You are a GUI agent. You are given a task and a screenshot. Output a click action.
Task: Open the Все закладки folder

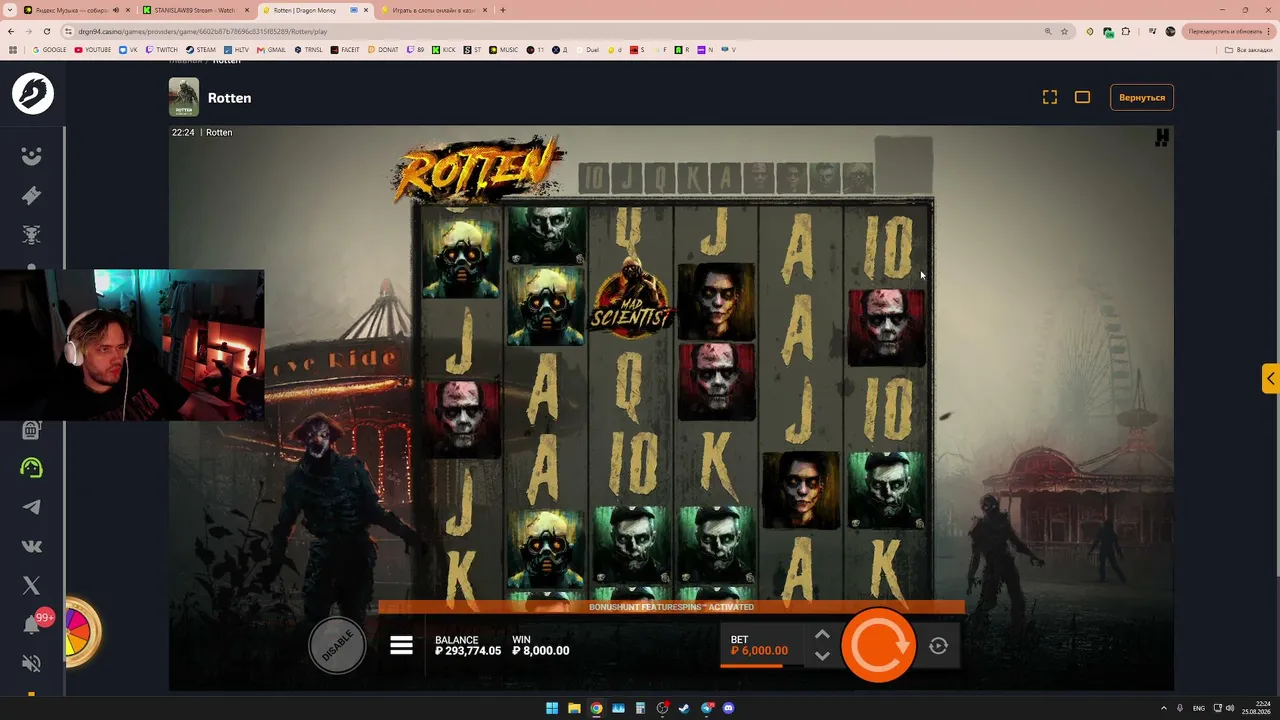pyautogui.click(x=1250, y=49)
